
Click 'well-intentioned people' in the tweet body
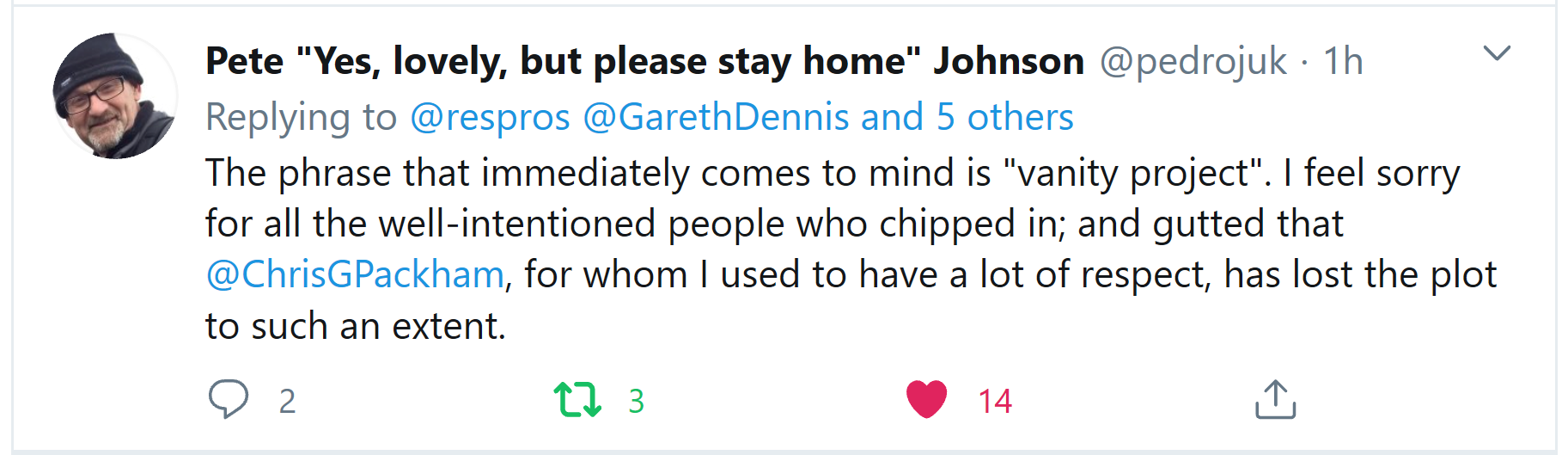581,224
